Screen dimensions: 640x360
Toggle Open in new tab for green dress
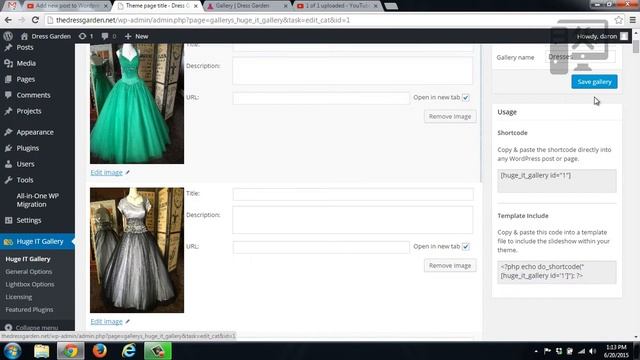[466, 98]
